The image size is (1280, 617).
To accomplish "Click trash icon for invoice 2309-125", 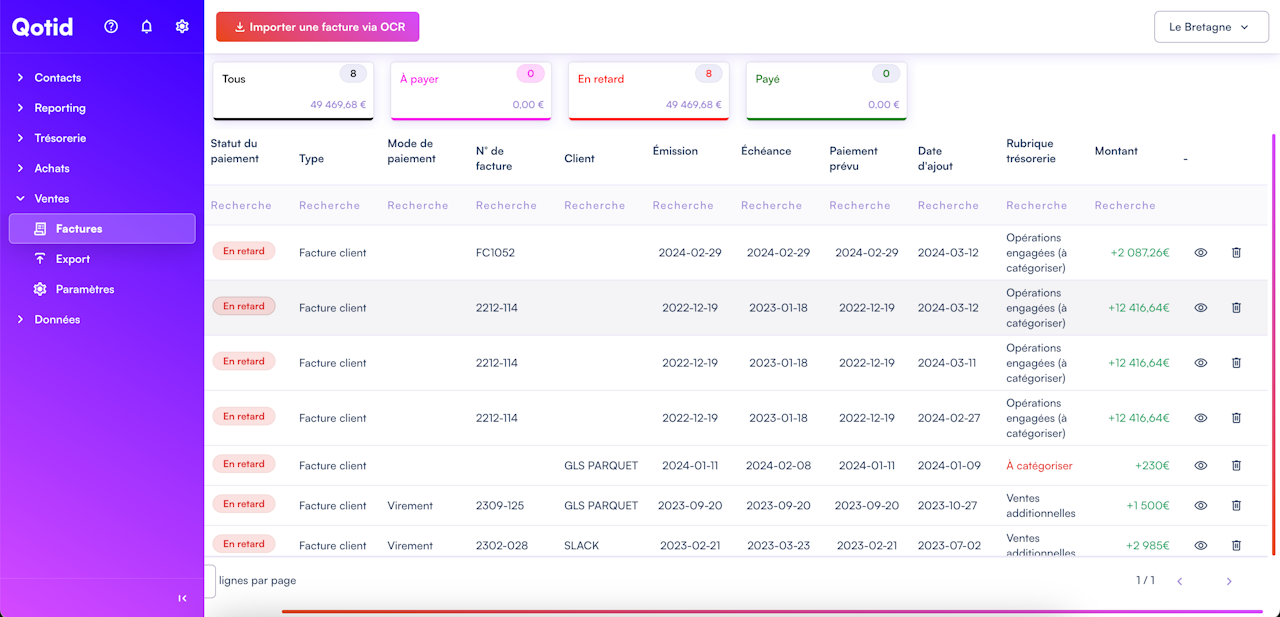I will pos(1236,505).
